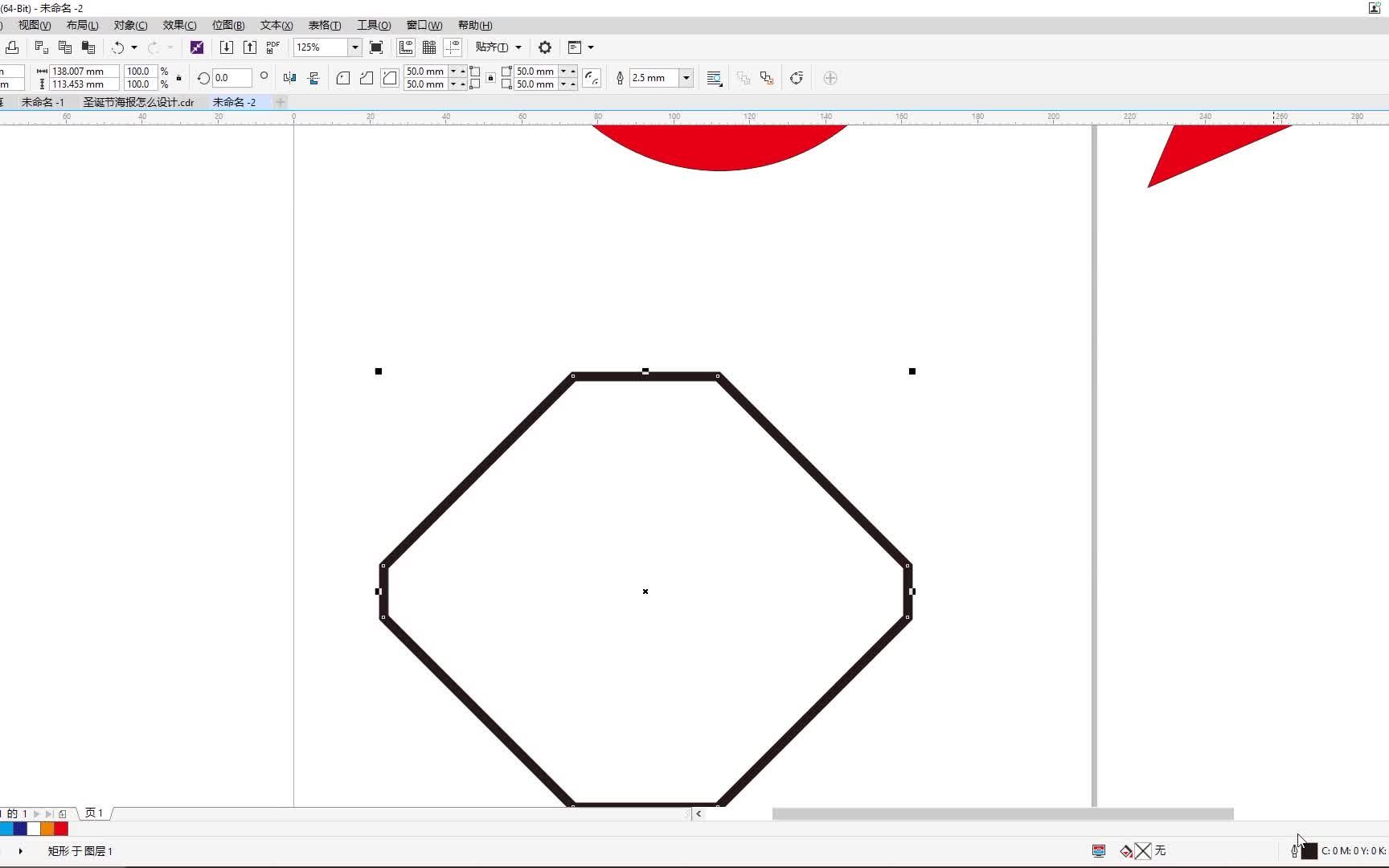Screen dimensions: 1389x868
Task: Open the Launch app dropdown arrow
Action: 591,47
